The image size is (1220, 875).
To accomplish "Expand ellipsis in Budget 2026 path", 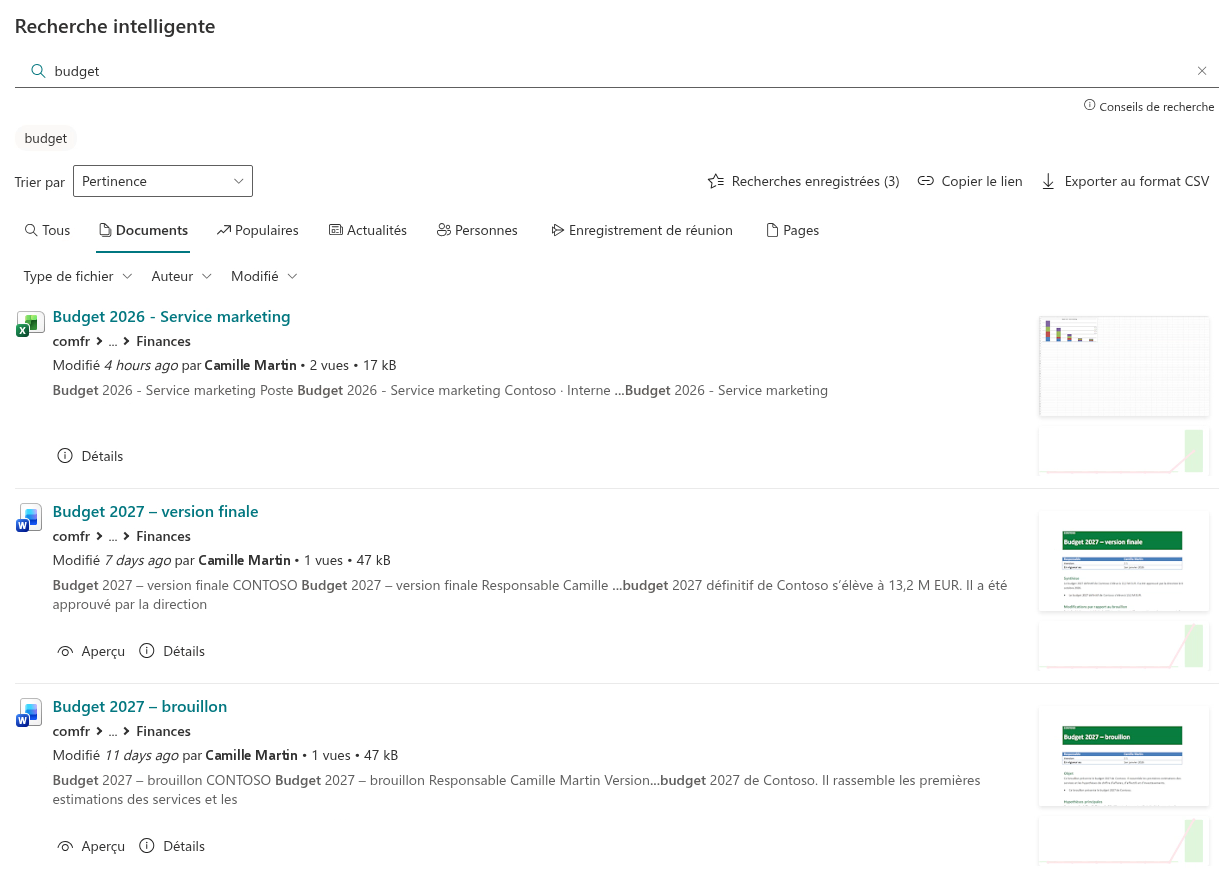I will point(113,342).
